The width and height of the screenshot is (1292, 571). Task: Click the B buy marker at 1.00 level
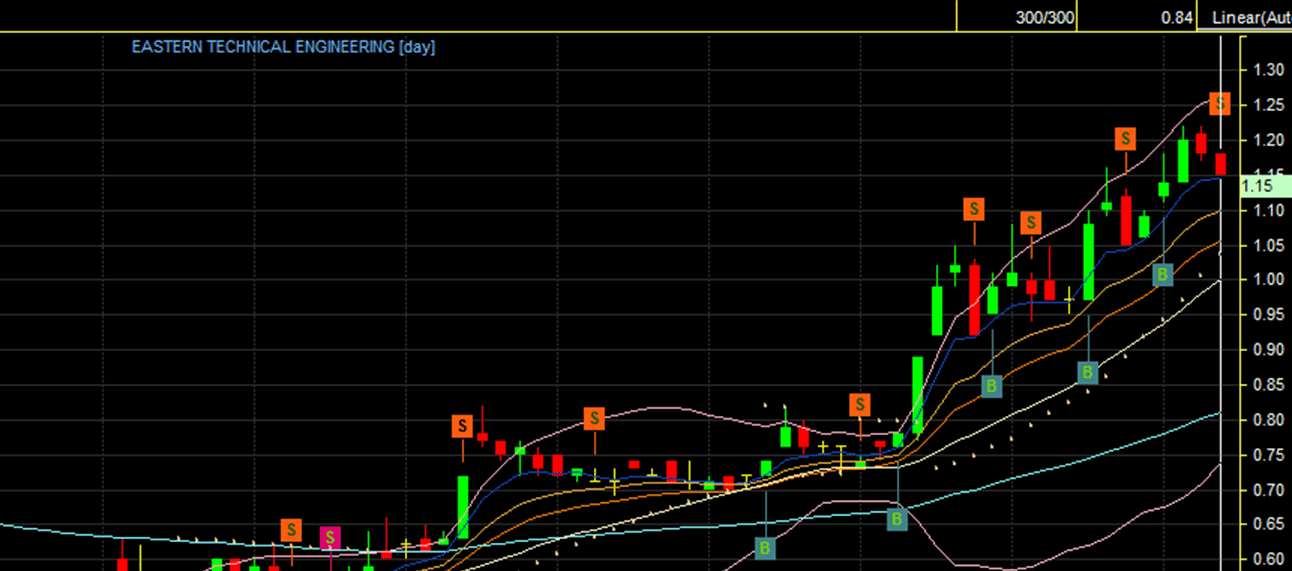[x=1162, y=275]
